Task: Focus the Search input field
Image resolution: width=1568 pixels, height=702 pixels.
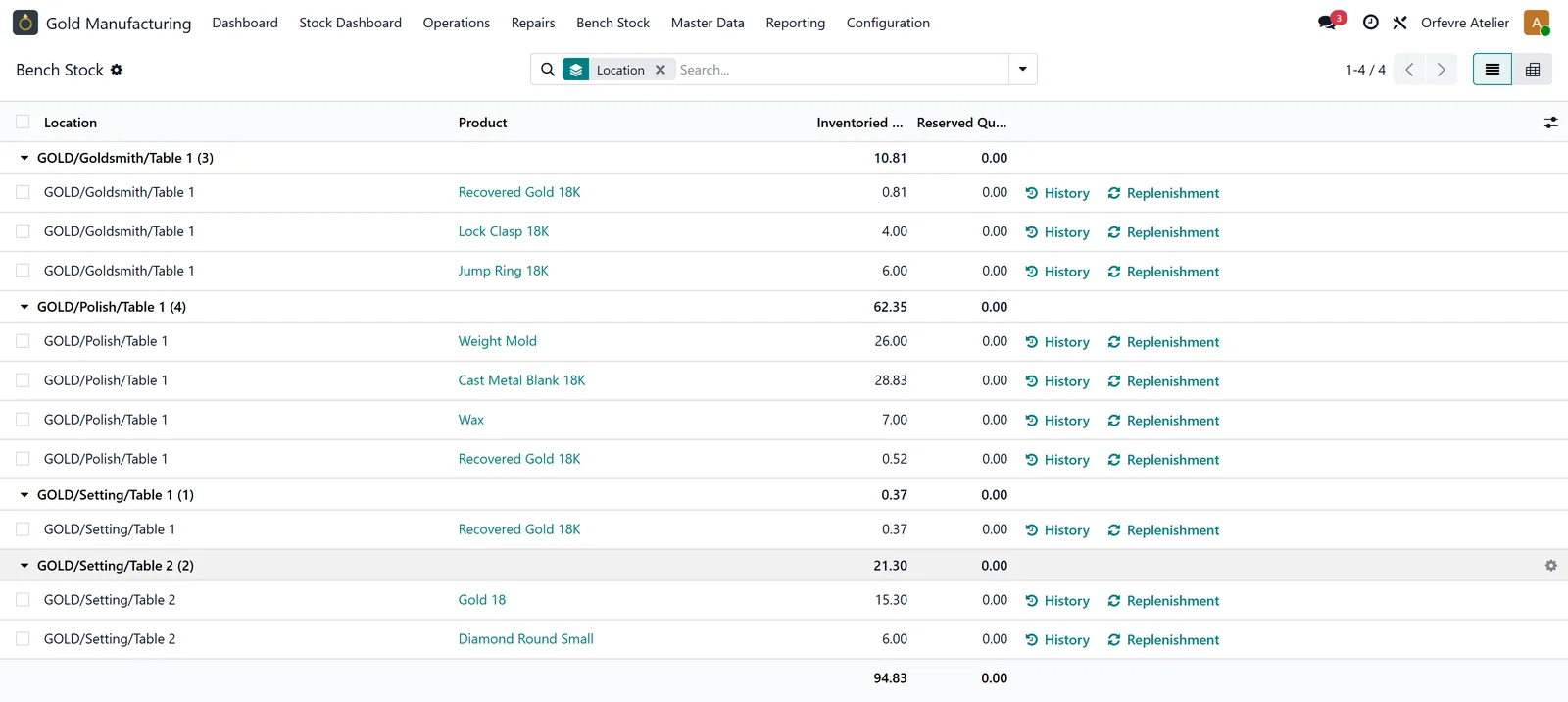Action: (840, 70)
